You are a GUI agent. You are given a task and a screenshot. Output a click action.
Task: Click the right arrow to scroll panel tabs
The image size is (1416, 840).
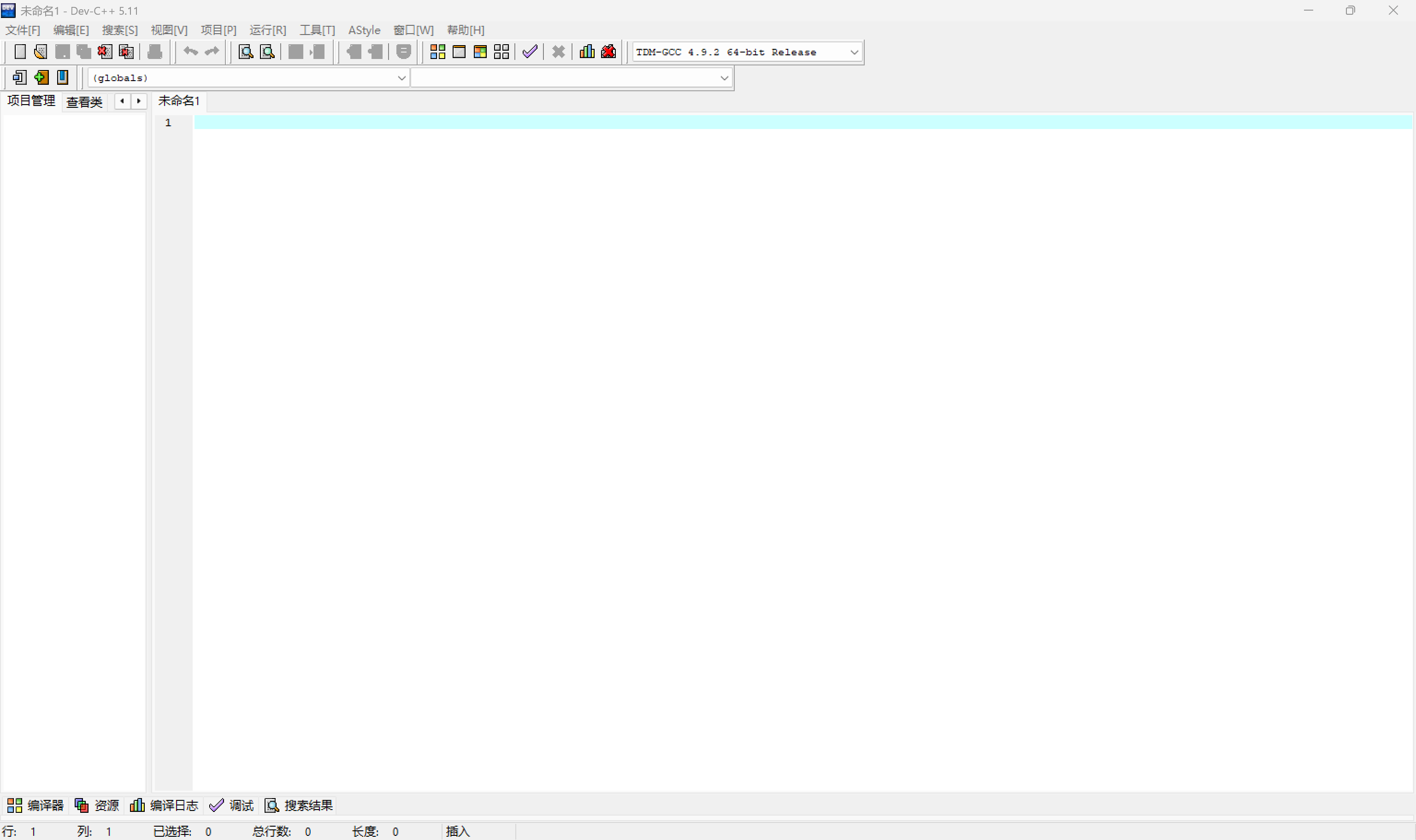139,101
